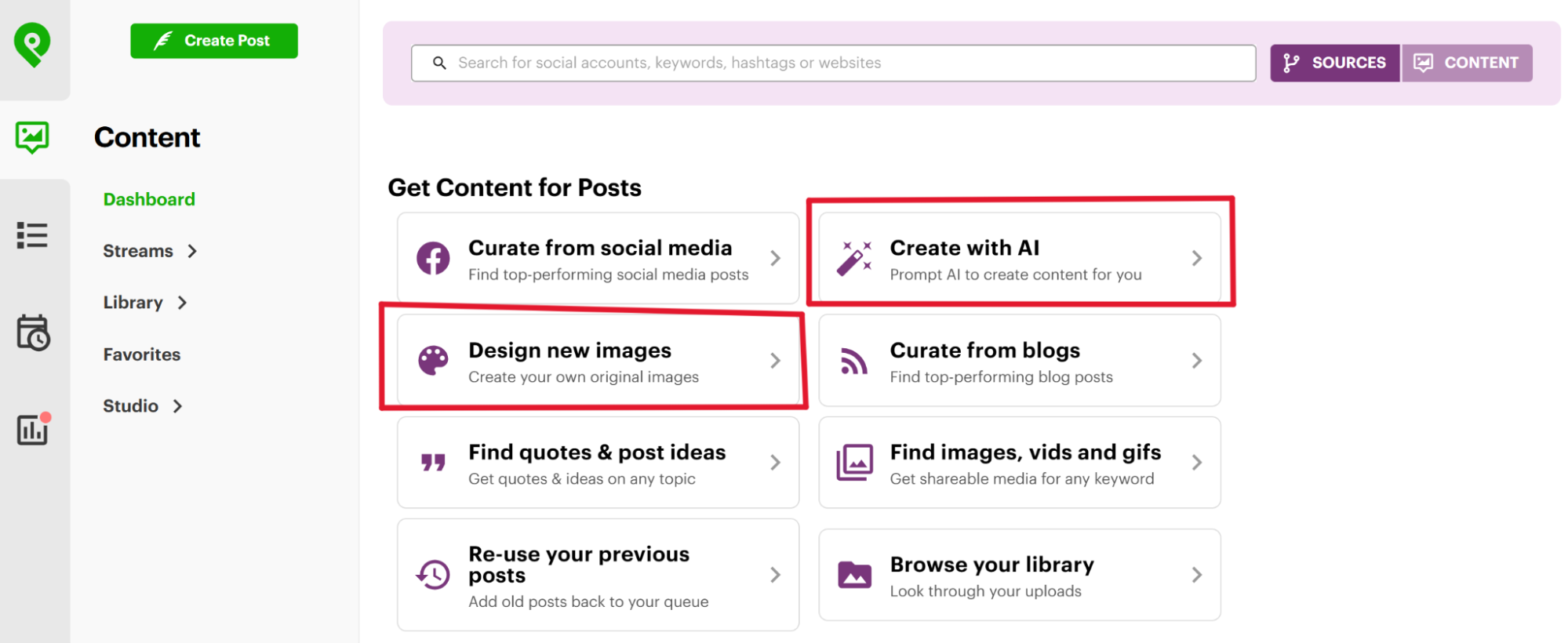1568x643 pixels.
Task: Expand the Library submenu chevron
Action: (x=182, y=303)
